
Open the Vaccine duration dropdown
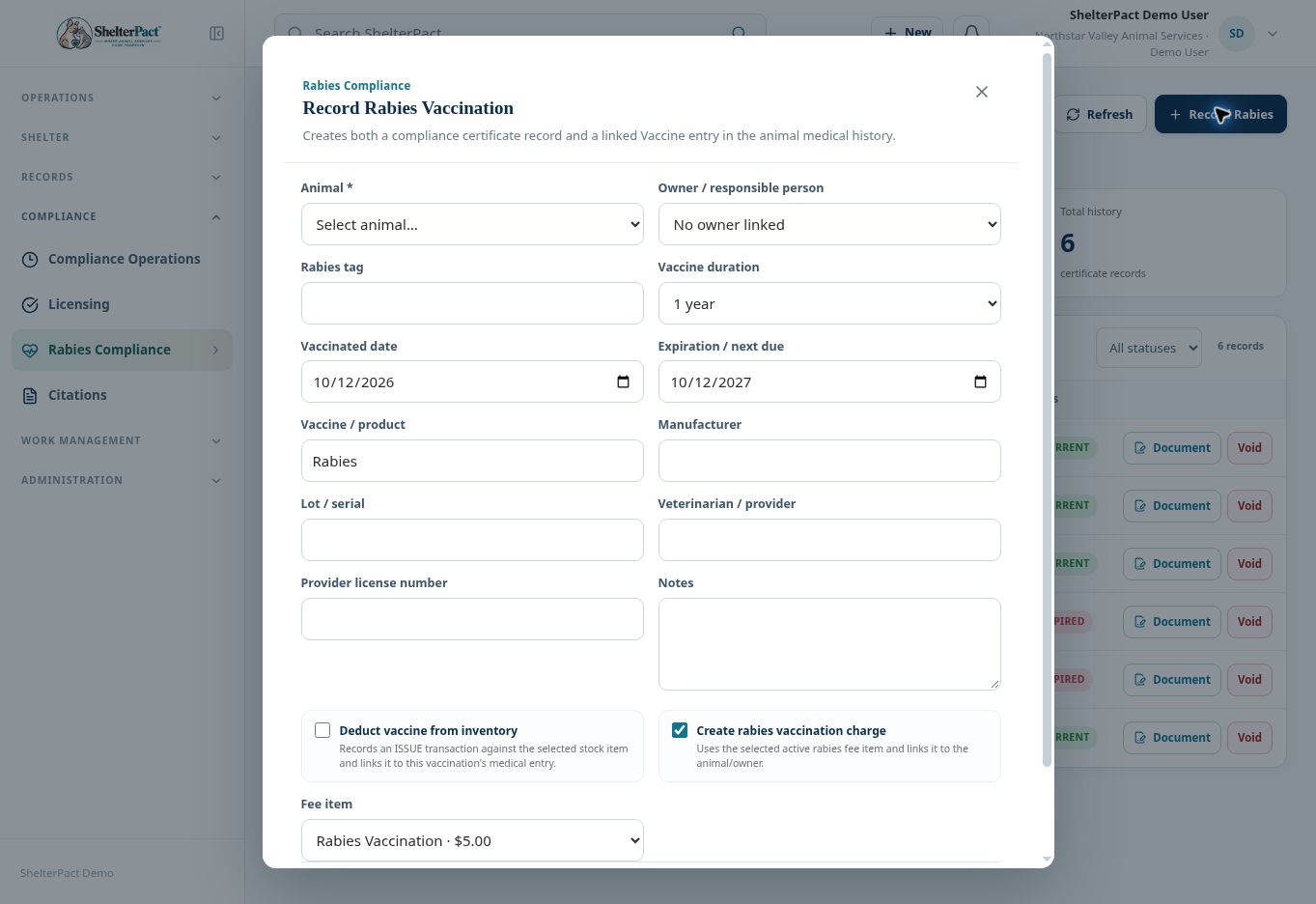click(x=829, y=303)
